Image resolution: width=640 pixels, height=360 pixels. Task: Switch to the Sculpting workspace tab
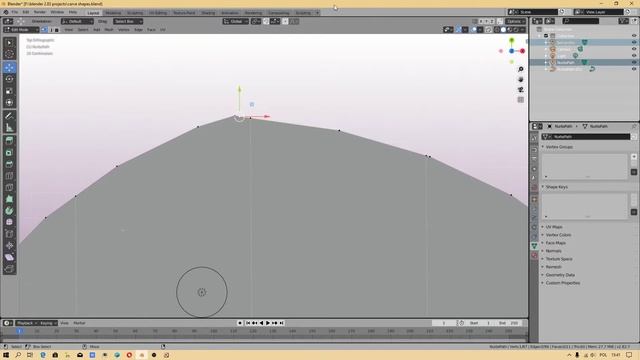click(x=135, y=13)
